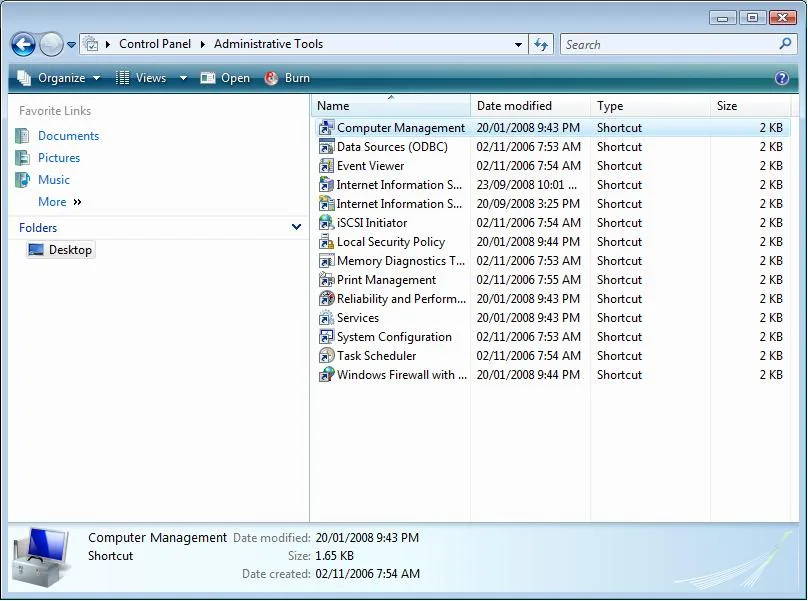Click Administrative Tools in the breadcrumb
Image resolution: width=808 pixels, height=601 pixels.
(x=268, y=44)
